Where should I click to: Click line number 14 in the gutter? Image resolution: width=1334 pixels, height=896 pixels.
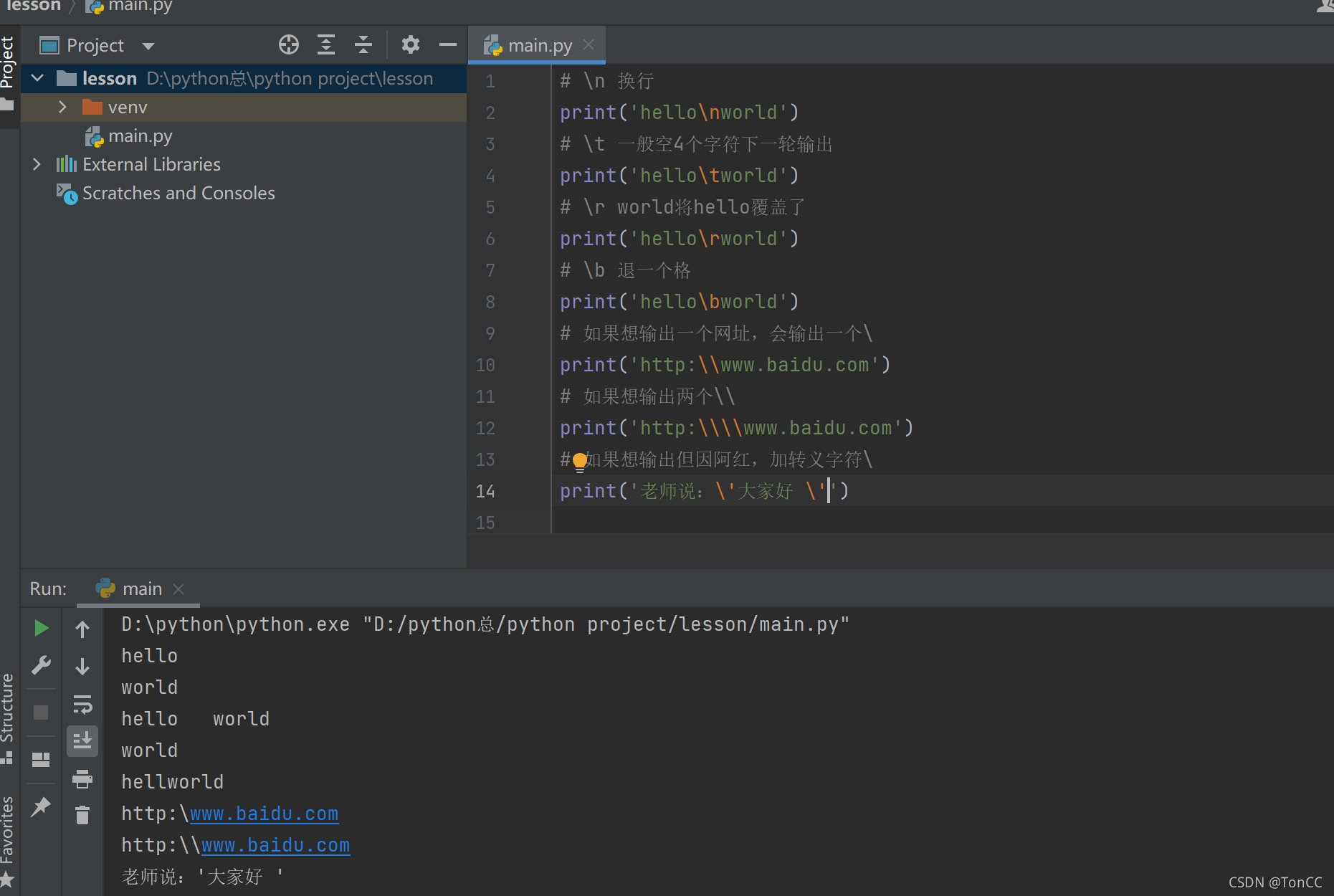point(485,491)
